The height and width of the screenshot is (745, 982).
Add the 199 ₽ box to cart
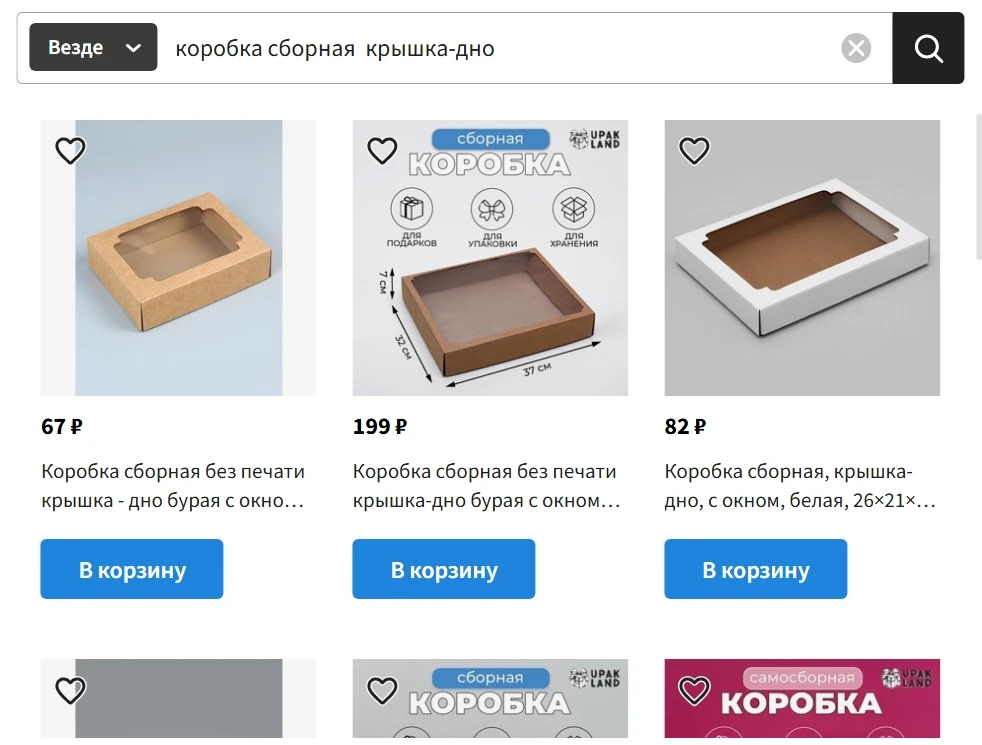[x=444, y=569]
